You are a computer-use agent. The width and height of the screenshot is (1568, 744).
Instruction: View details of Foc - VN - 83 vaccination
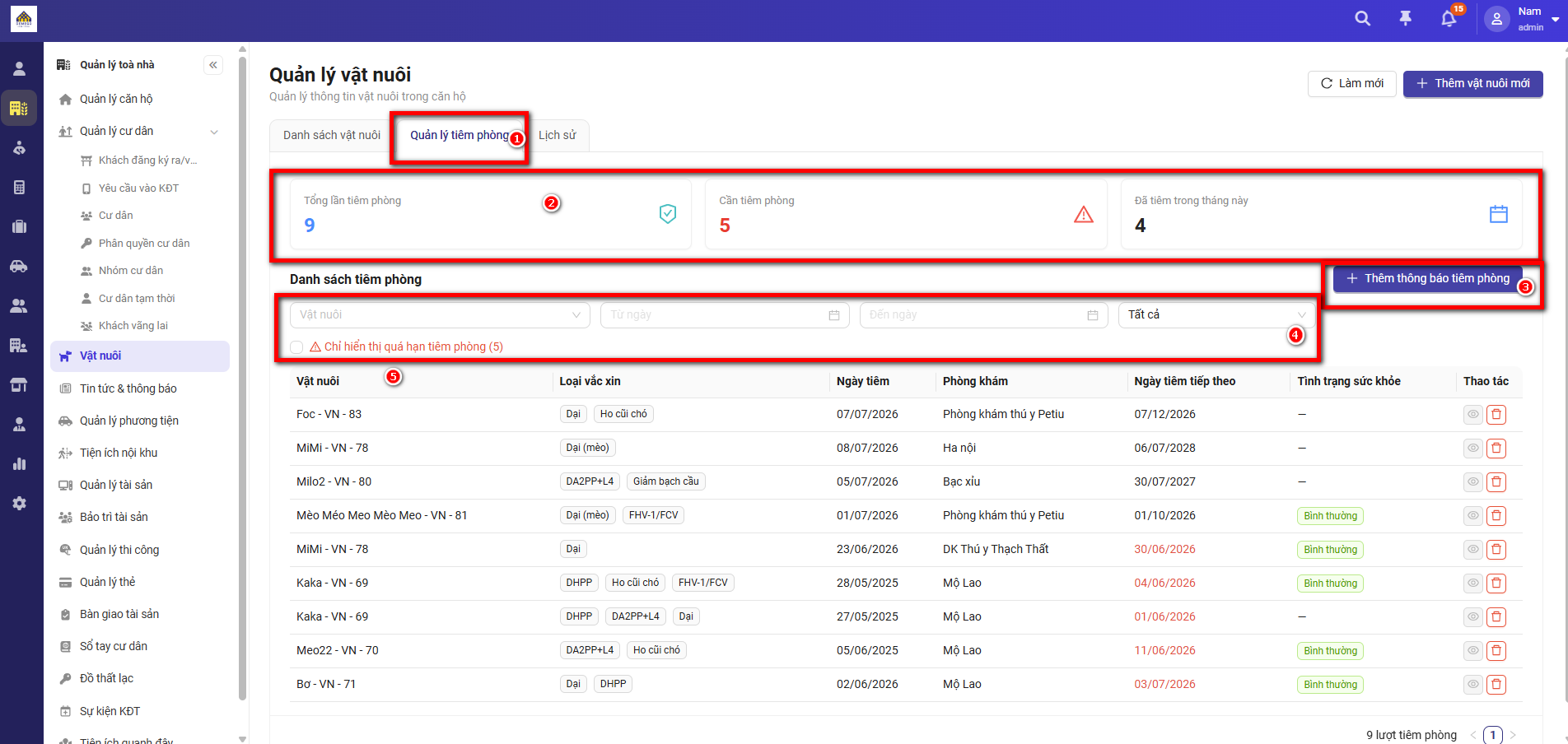click(x=1473, y=415)
